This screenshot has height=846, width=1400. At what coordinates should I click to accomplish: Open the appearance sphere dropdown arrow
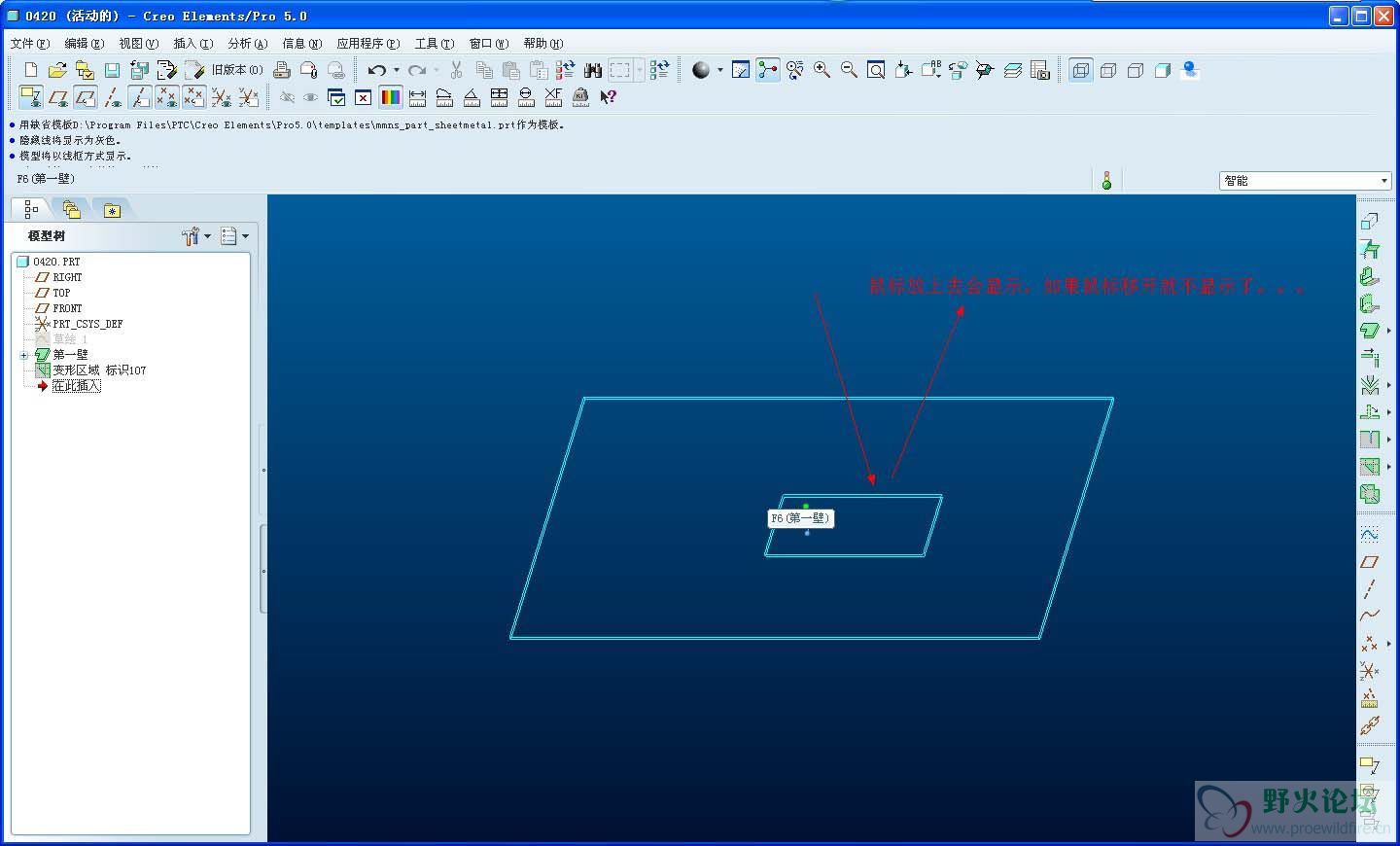(x=719, y=70)
